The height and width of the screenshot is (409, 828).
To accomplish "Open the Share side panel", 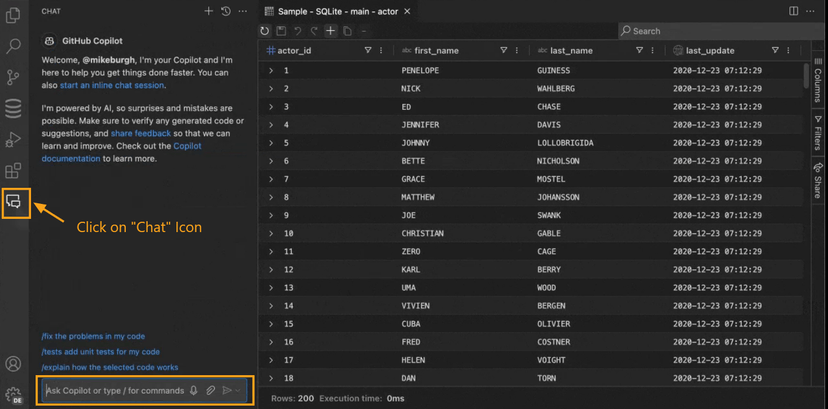I will [818, 181].
